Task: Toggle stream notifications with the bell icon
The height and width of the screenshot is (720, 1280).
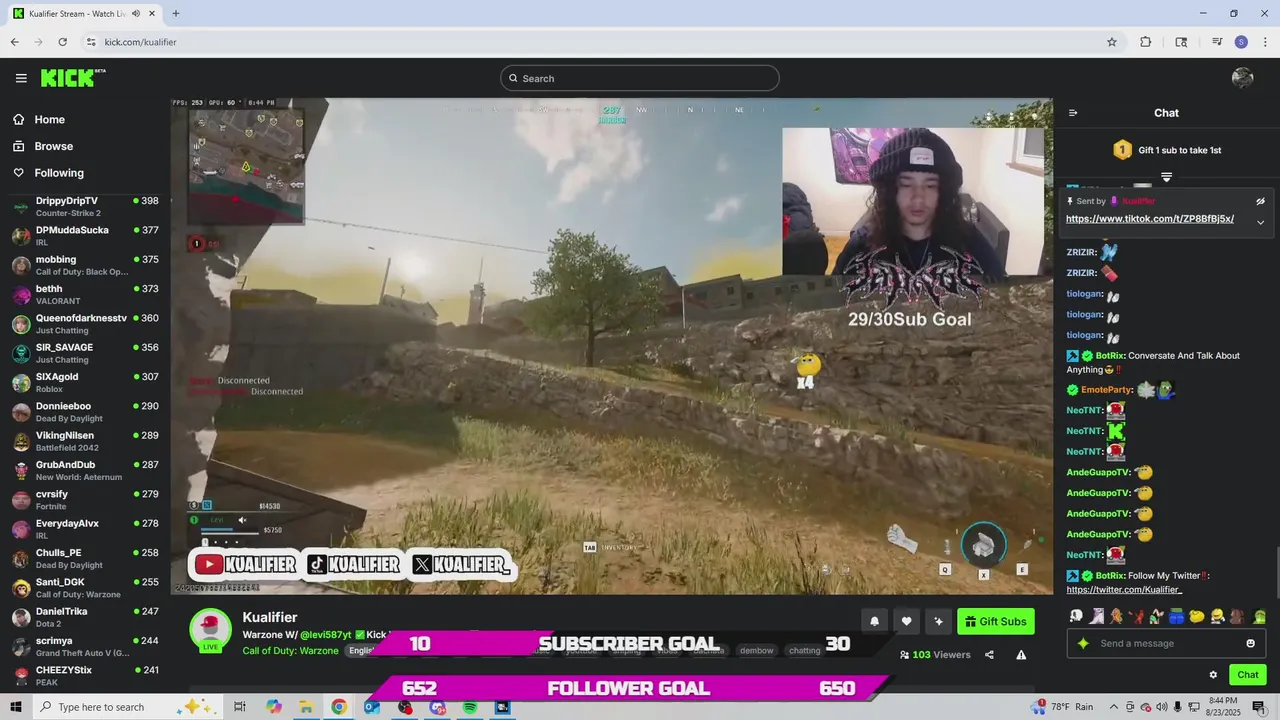Action: coord(874,621)
